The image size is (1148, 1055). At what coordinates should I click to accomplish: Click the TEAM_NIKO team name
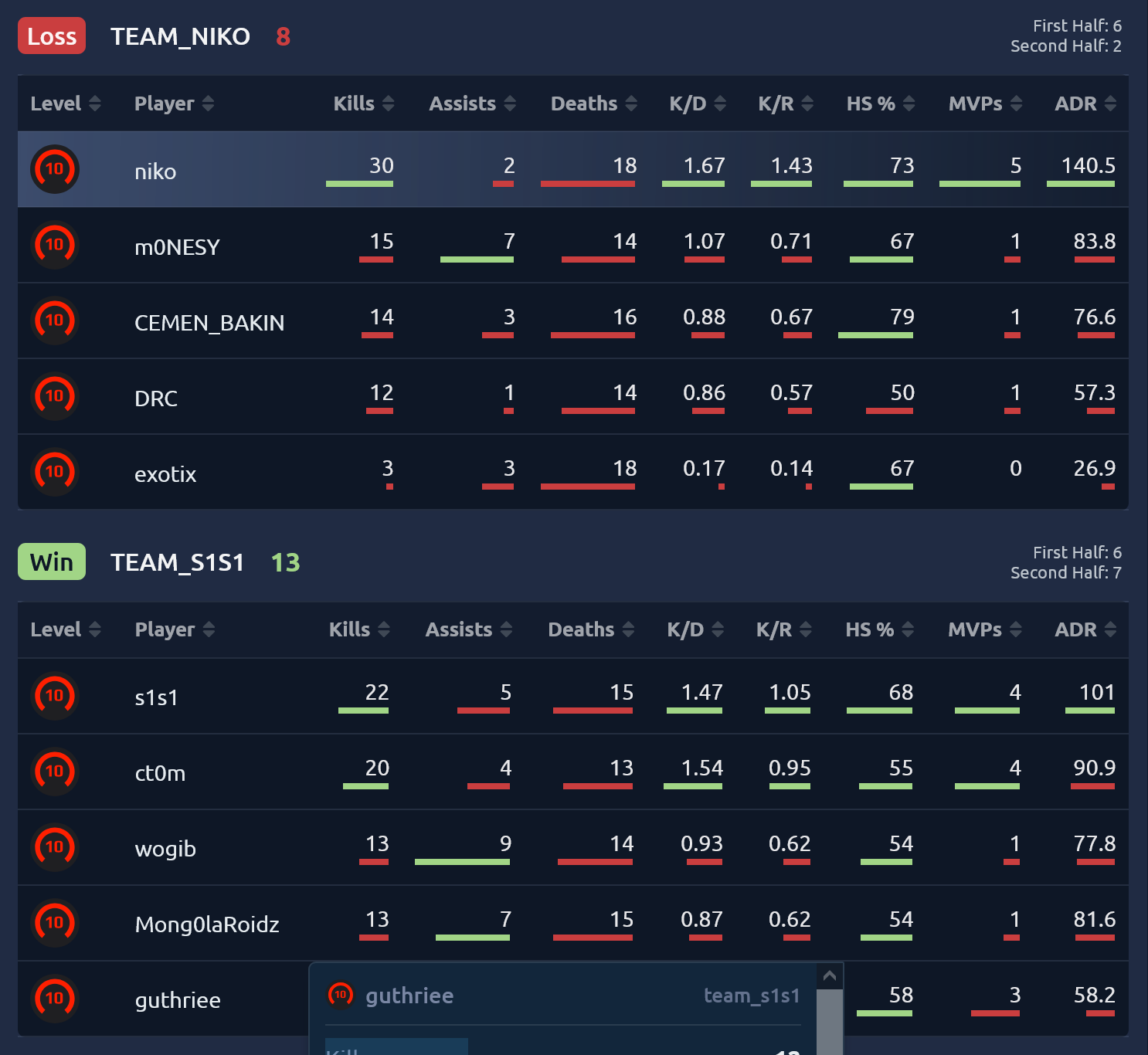click(180, 36)
